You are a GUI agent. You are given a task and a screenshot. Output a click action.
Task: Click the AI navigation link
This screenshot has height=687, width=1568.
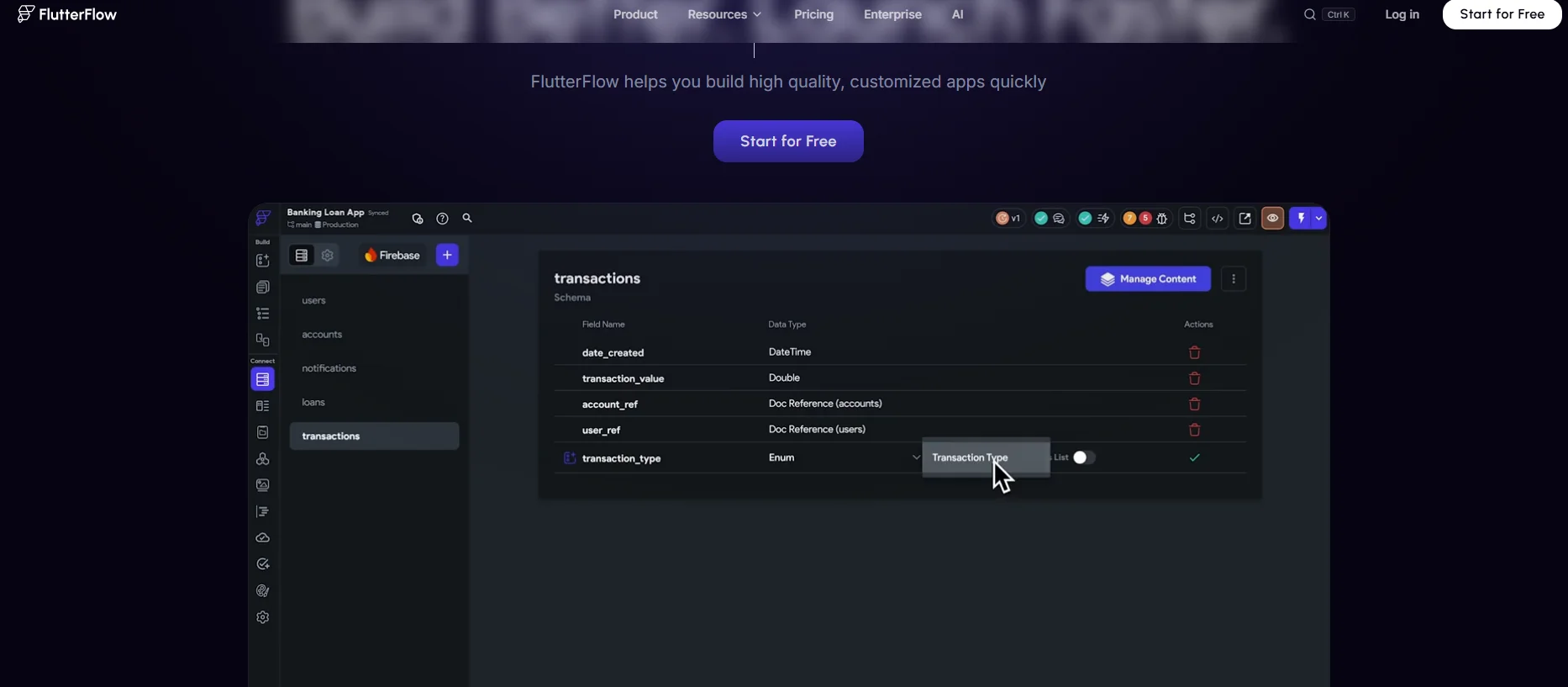click(x=957, y=14)
